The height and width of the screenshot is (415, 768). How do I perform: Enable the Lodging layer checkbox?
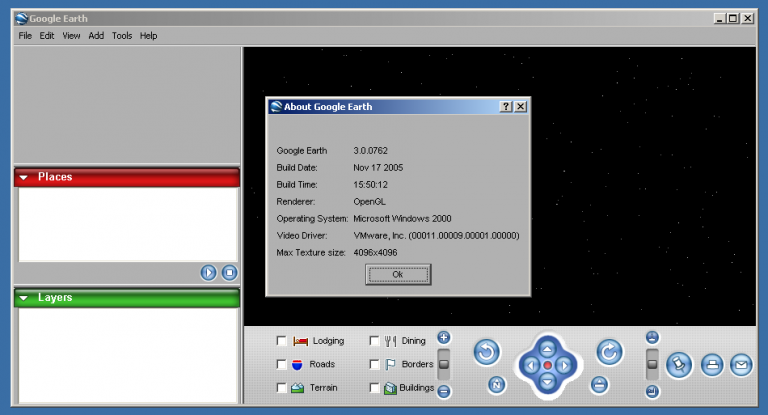click(282, 341)
